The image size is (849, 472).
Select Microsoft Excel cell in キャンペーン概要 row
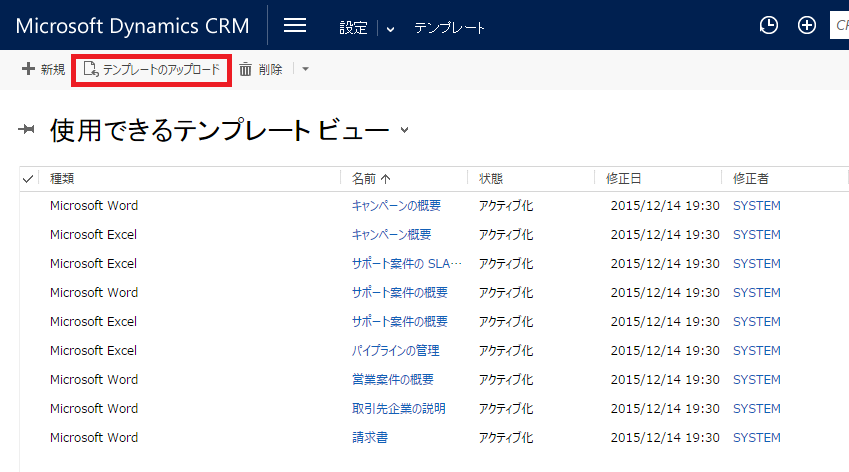pos(94,234)
